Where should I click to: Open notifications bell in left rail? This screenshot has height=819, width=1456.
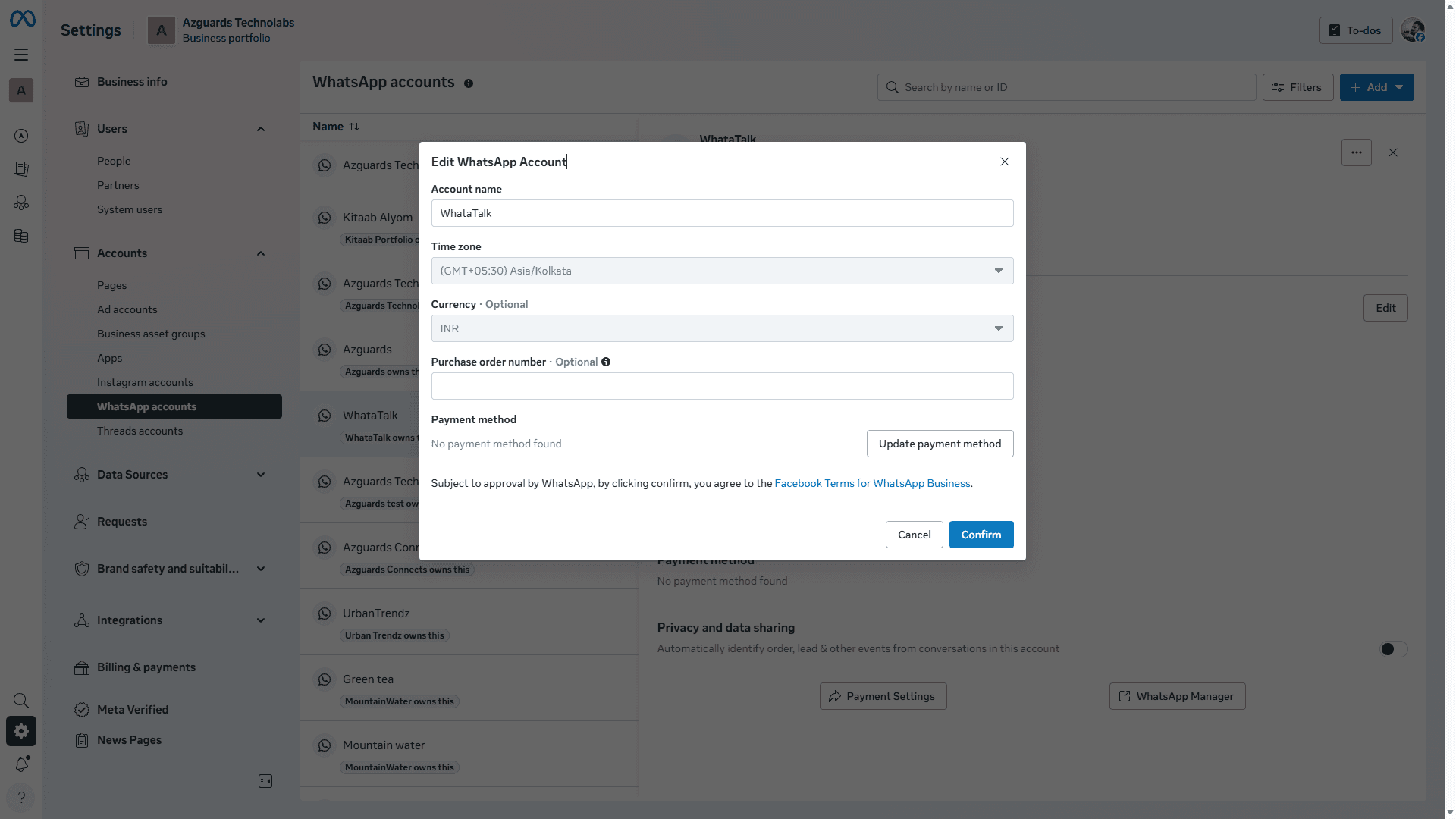tap(22, 764)
